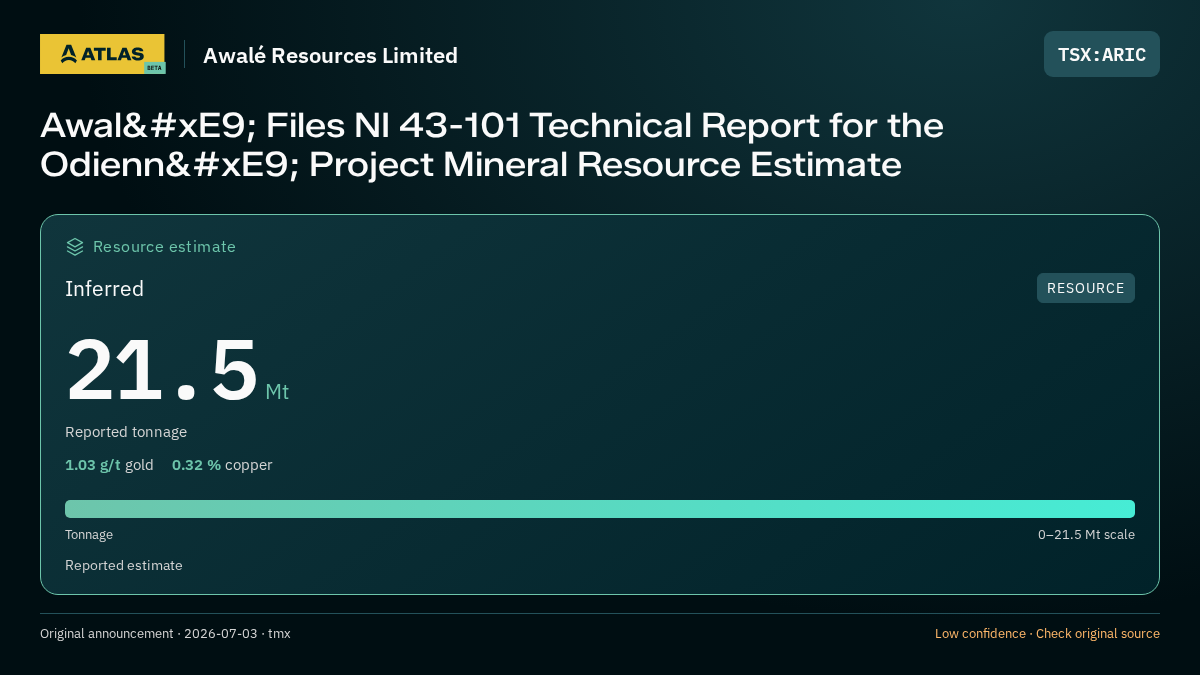This screenshot has height=675, width=1200.
Task: Click the tonnage progress bar
Action: tap(600, 509)
